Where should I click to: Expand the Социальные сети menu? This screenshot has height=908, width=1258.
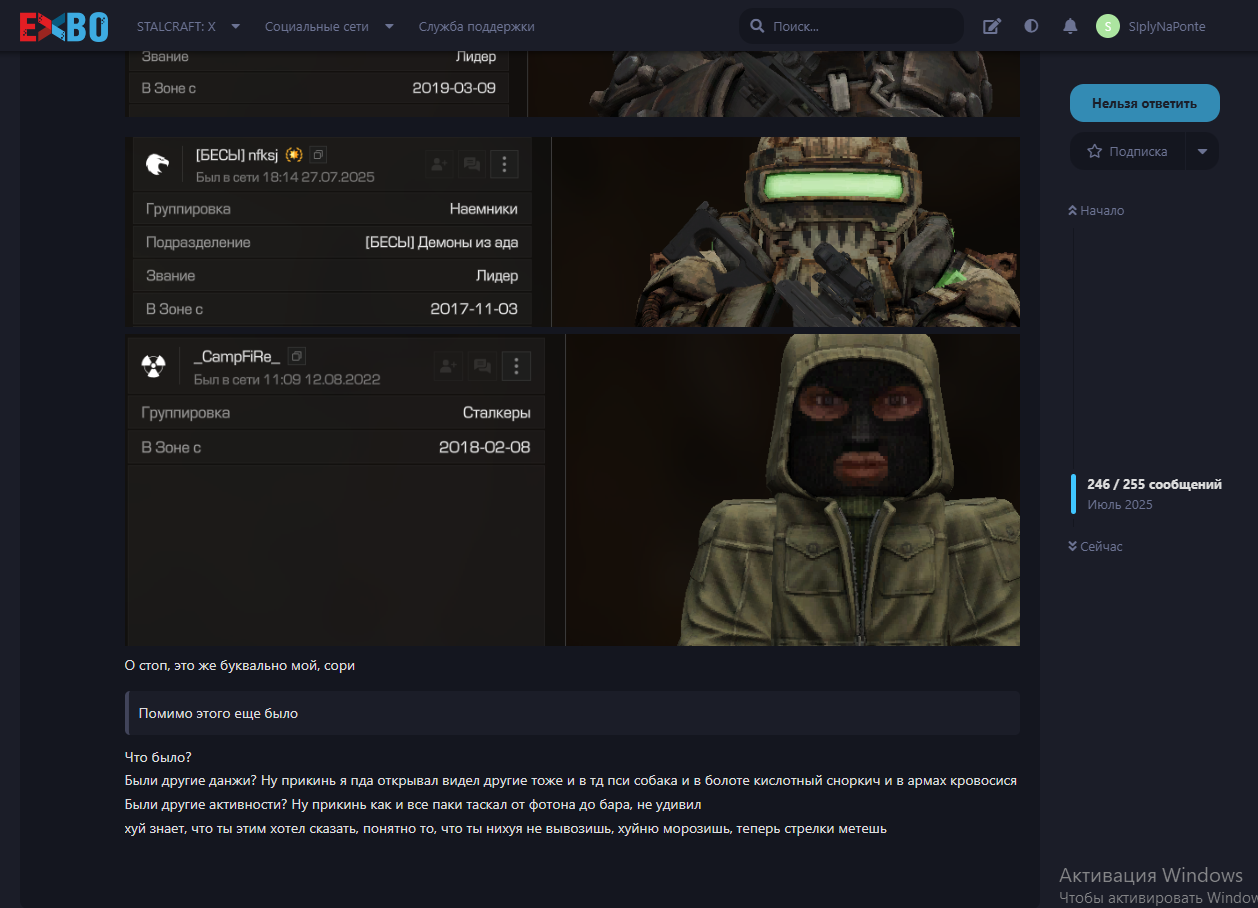tap(329, 27)
